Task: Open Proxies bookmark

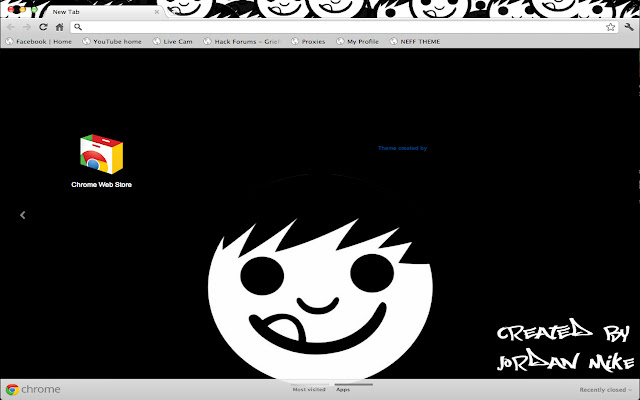Action: [x=308, y=42]
